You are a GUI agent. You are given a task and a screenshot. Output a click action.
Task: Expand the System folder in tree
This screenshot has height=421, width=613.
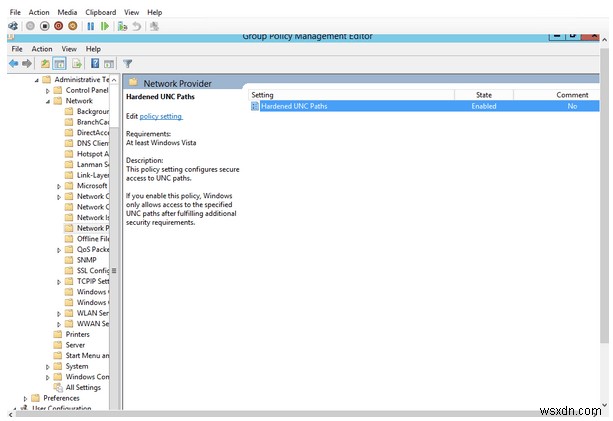coord(46,366)
